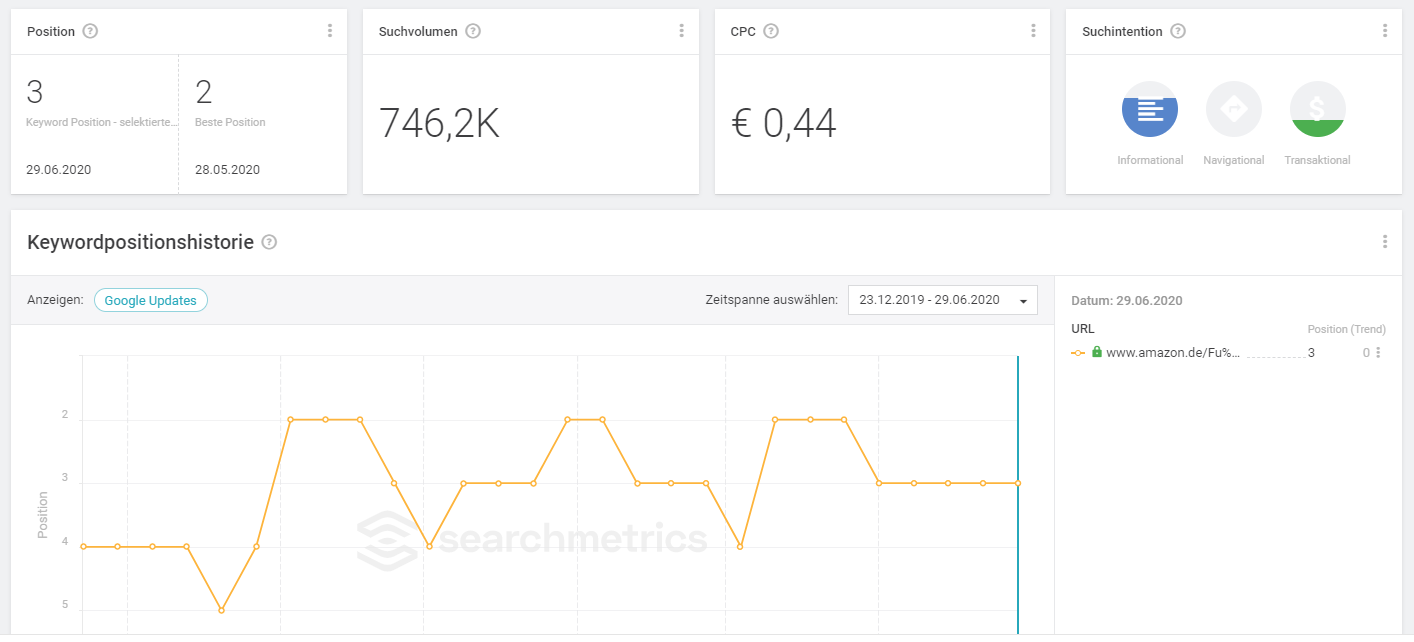This screenshot has height=642, width=1414.
Task: Open the CPC card three-dot menu
Action: click(1033, 31)
